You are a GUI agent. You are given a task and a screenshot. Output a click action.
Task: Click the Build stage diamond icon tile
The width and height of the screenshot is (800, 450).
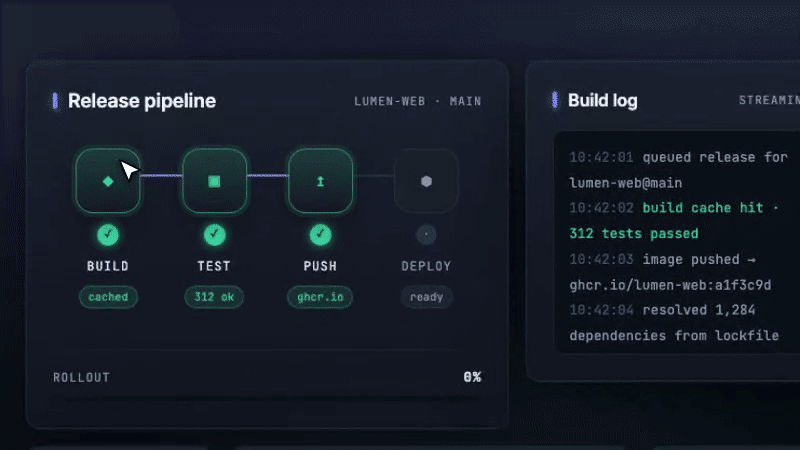coord(108,181)
